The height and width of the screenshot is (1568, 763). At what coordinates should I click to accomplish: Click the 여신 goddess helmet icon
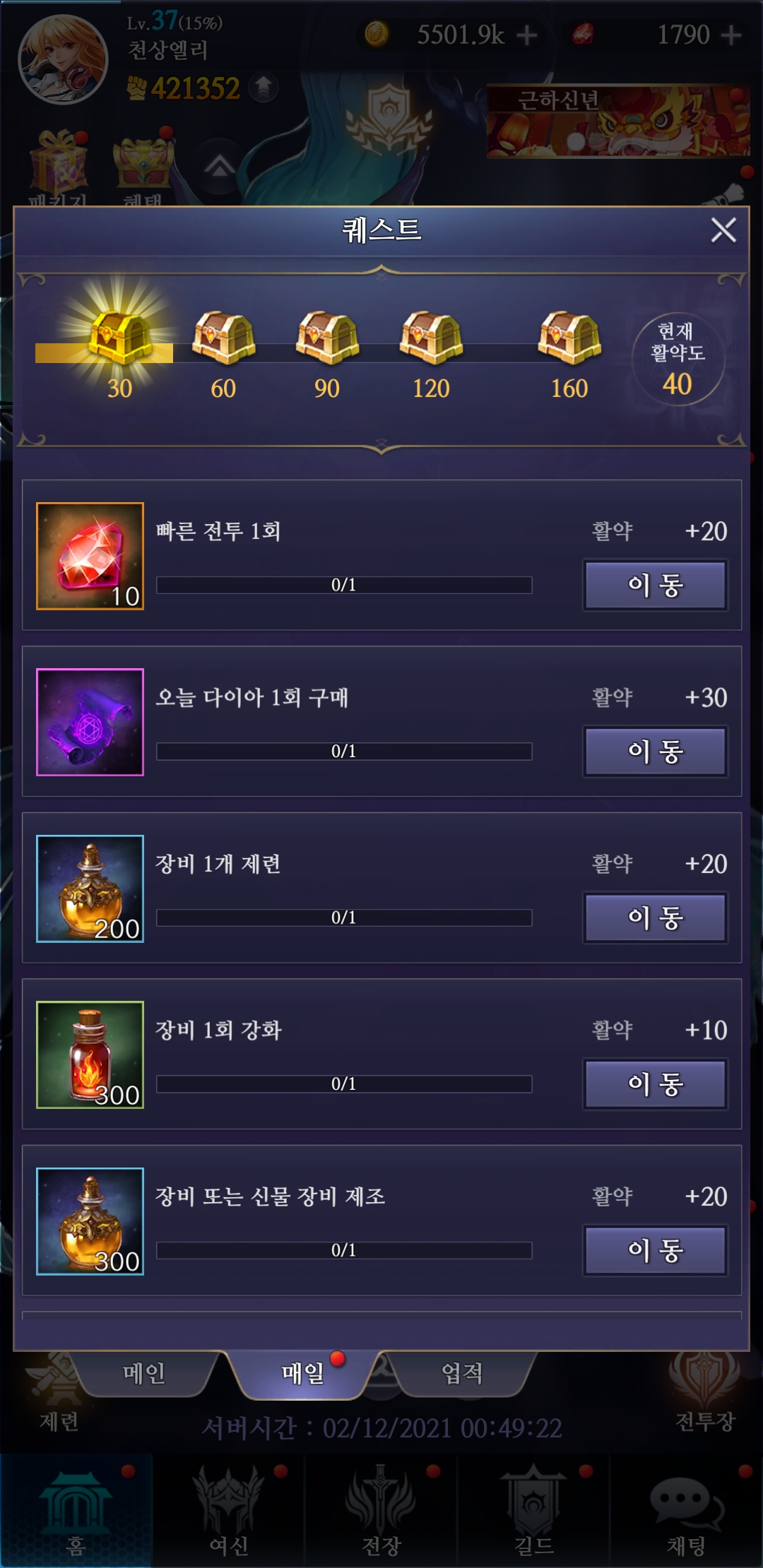coord(228,1497)
